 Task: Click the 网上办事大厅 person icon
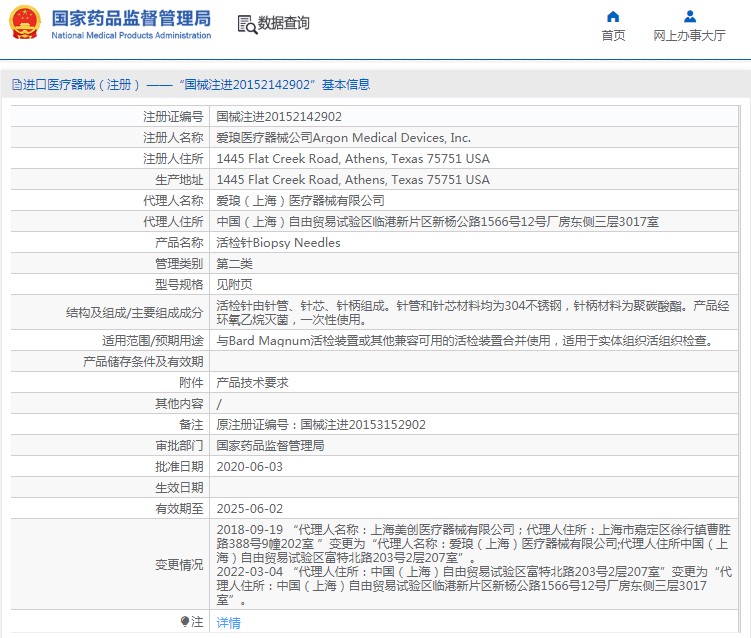pos(689,16)
